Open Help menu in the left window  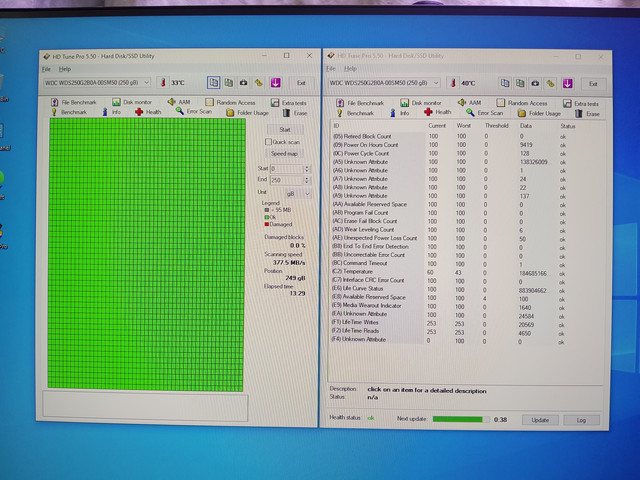(x=64, y=69)
